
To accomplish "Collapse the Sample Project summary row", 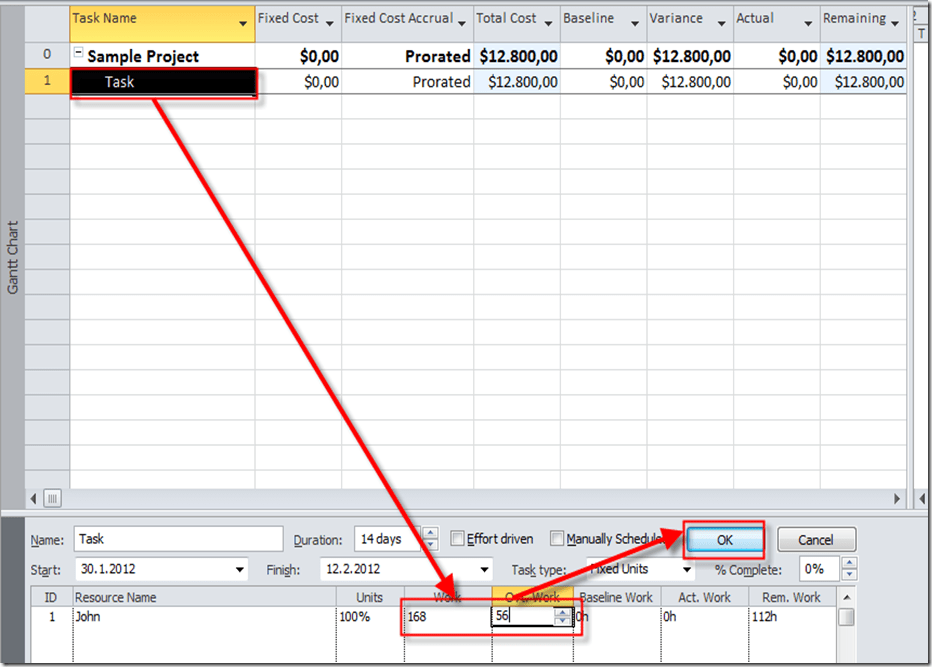I will tap(79, 55).
